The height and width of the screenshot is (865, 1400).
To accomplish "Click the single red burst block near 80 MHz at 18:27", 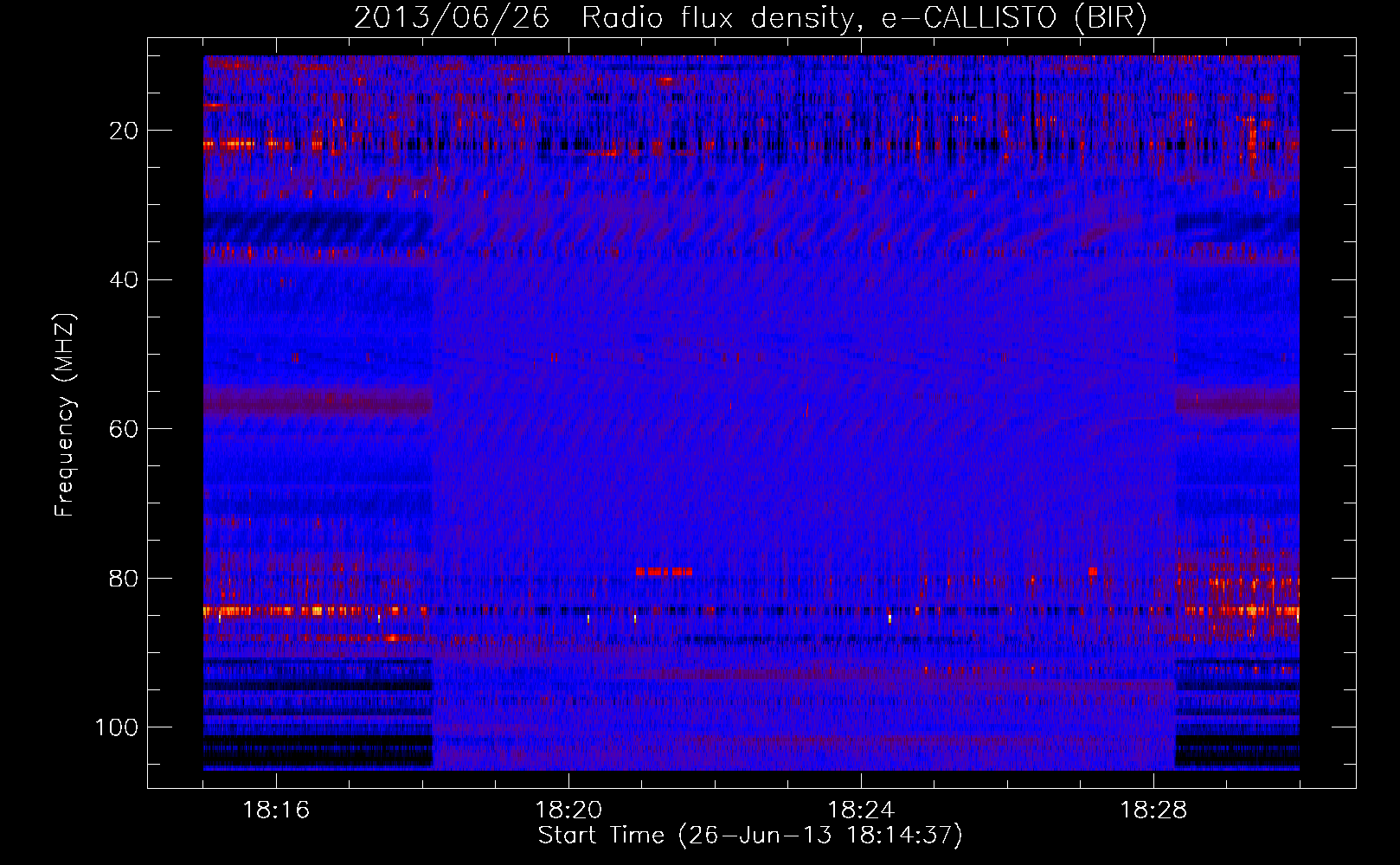I will tap(1093, 572).
